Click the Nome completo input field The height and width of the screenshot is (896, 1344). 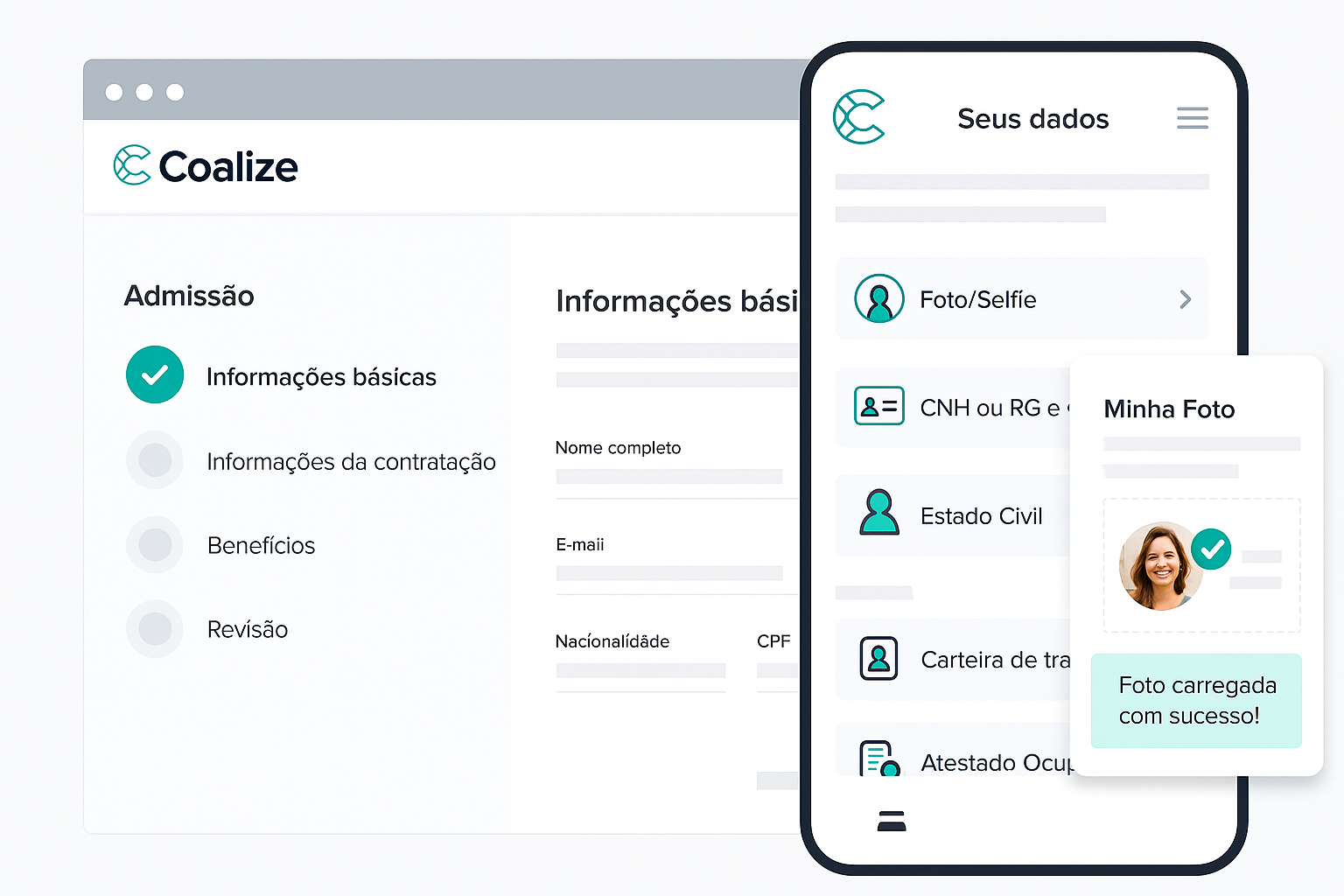pos(669,477)
